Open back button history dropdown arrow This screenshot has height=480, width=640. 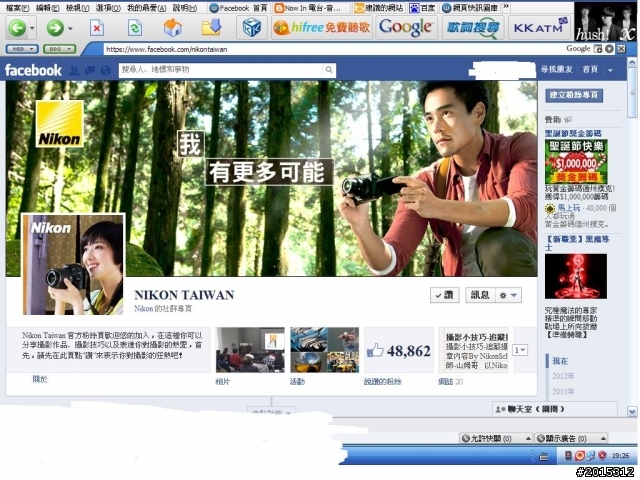(x=32, y=29)
